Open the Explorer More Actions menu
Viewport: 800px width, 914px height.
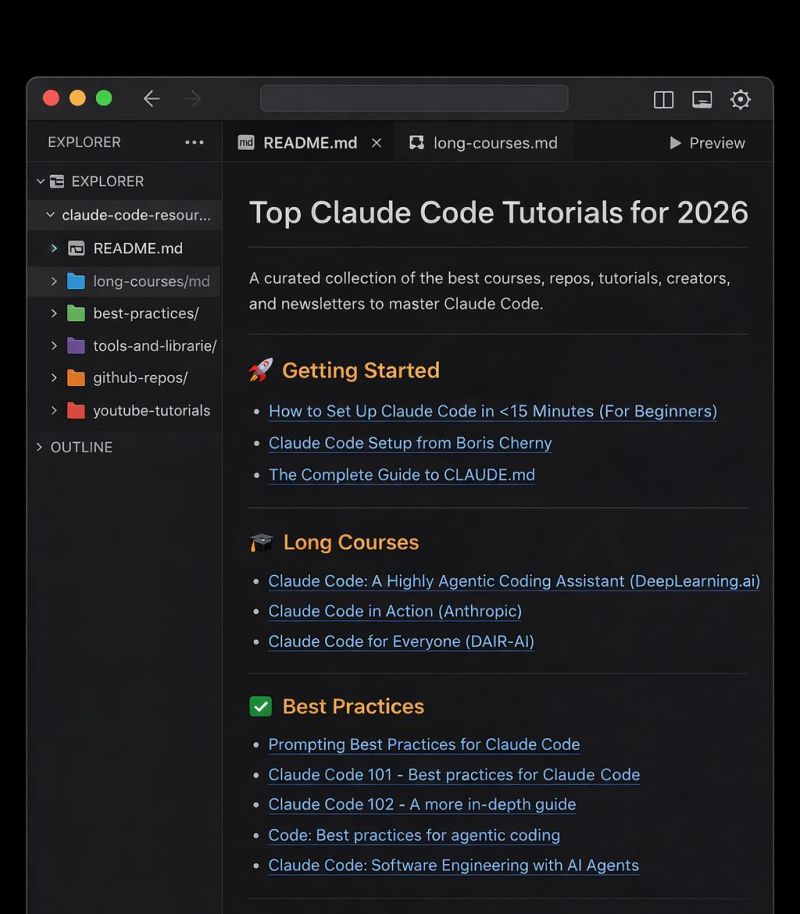194,143
